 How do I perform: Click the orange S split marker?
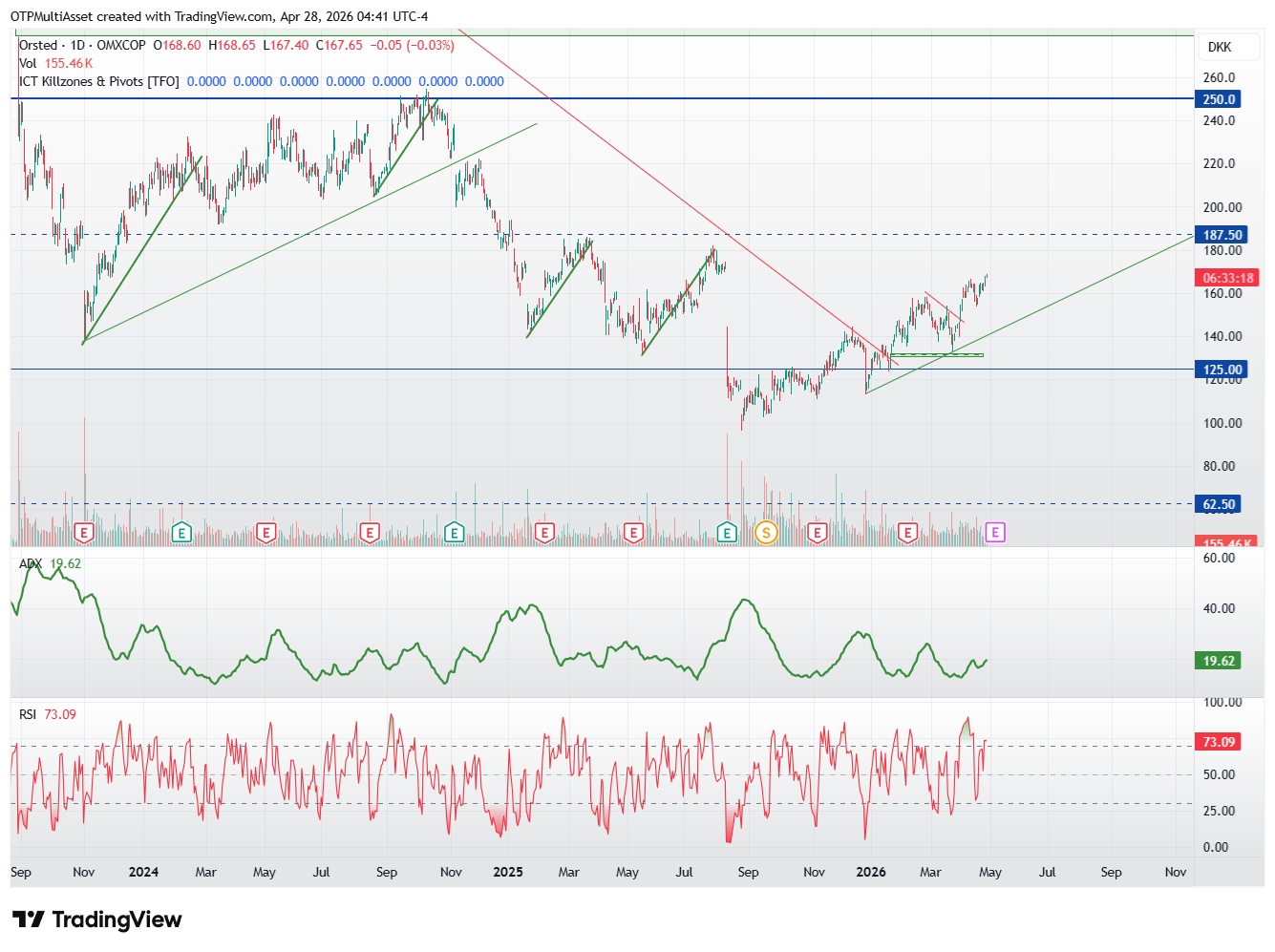tap(765, 533)
